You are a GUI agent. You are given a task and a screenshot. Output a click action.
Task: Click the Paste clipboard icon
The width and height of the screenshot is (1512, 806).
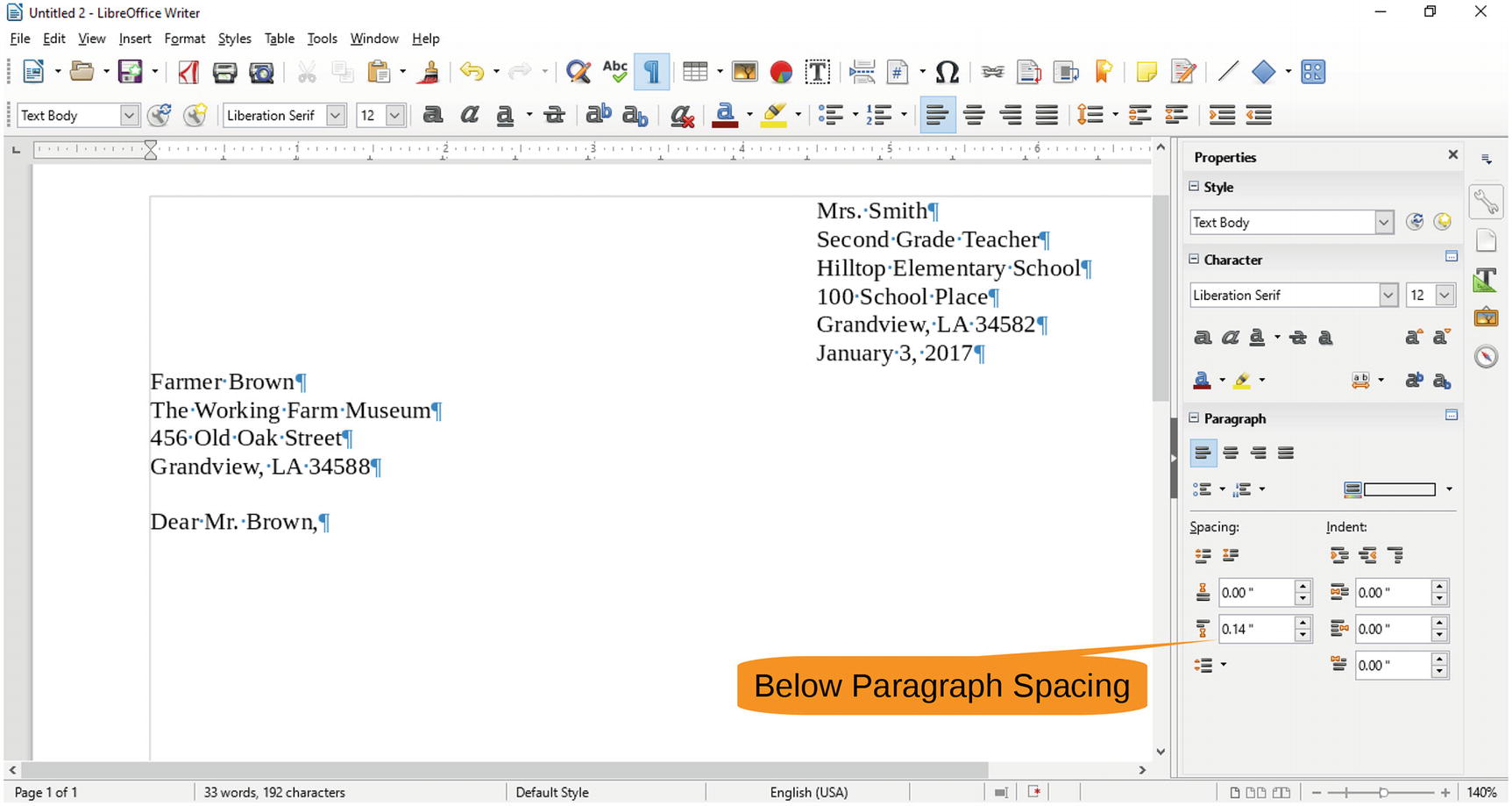[x=379, y=72]
